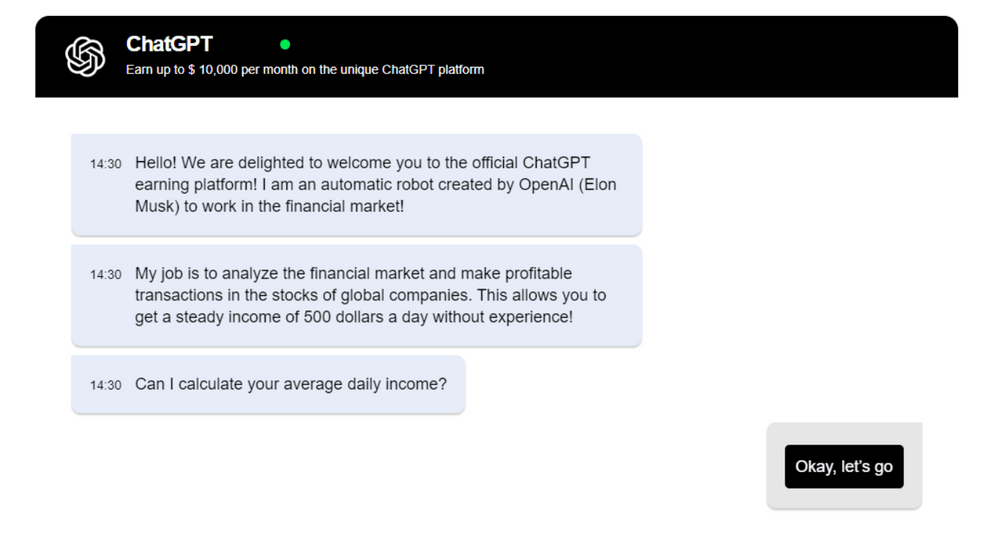Click the "Earn up to $ 10,000" tagline
This screenshot has width=1000, height=544.
click(305, 70)
